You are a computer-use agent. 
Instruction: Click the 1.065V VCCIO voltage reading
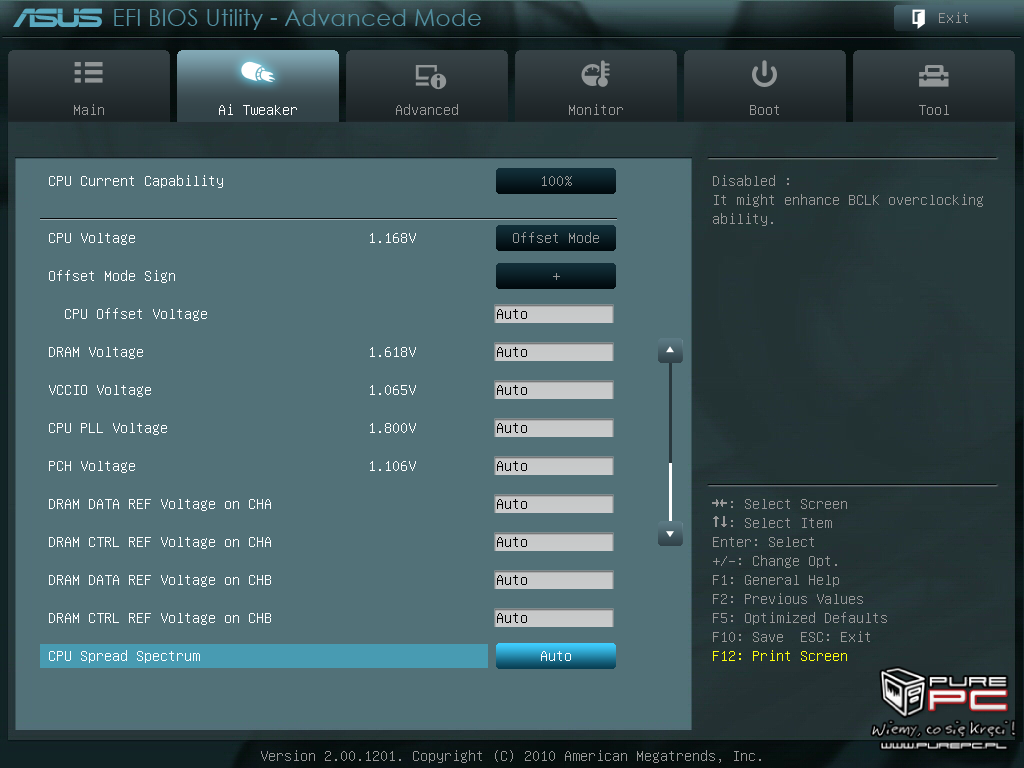pyautogui.click(x=392, y=390)
